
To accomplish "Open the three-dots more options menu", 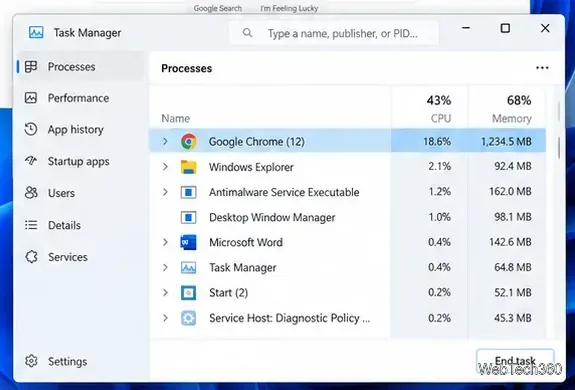I will coord(542,68).
